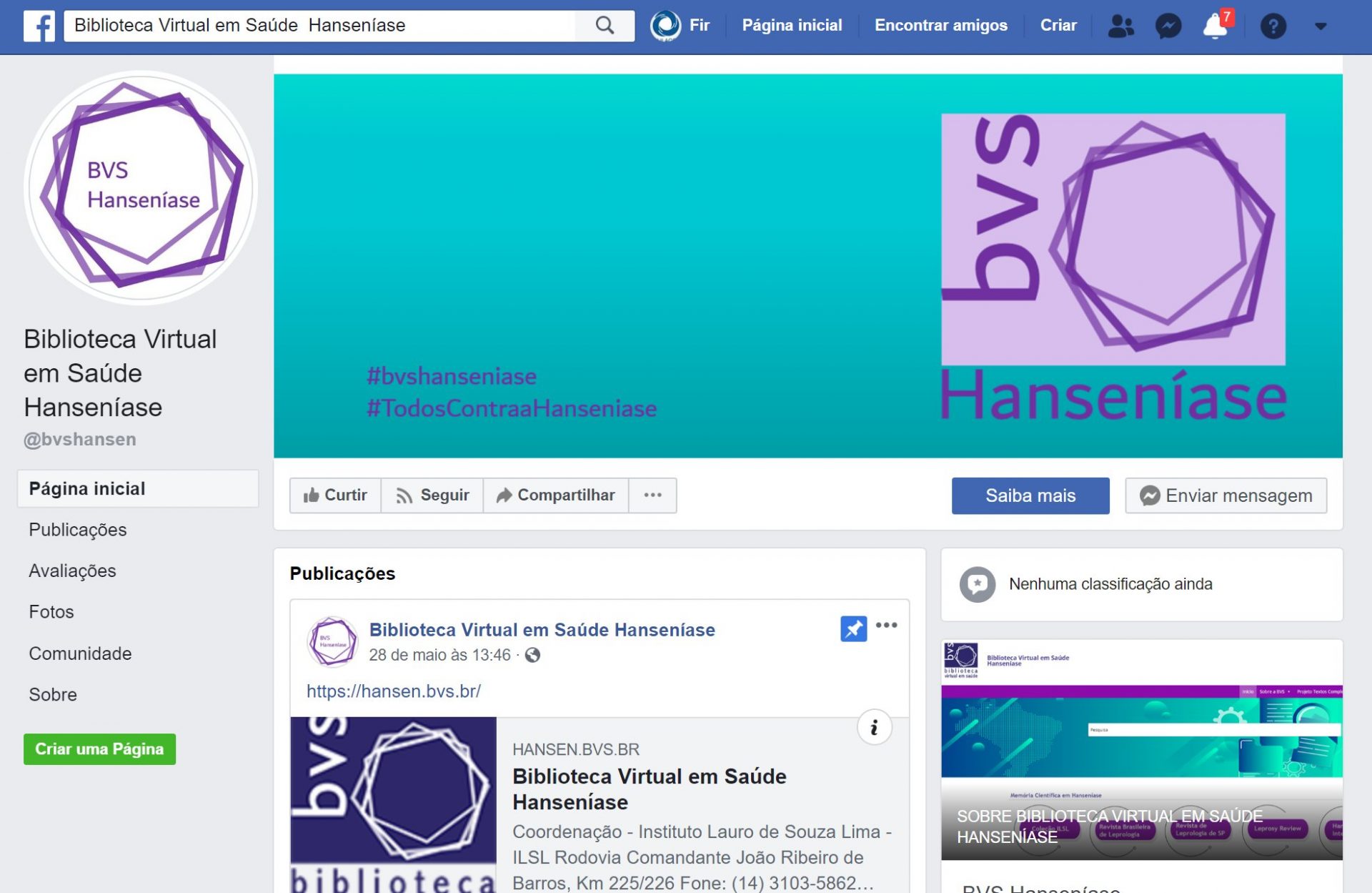Click the link preview info icon
Viewport: 1372px width, 893px height.
coord(874,727)
